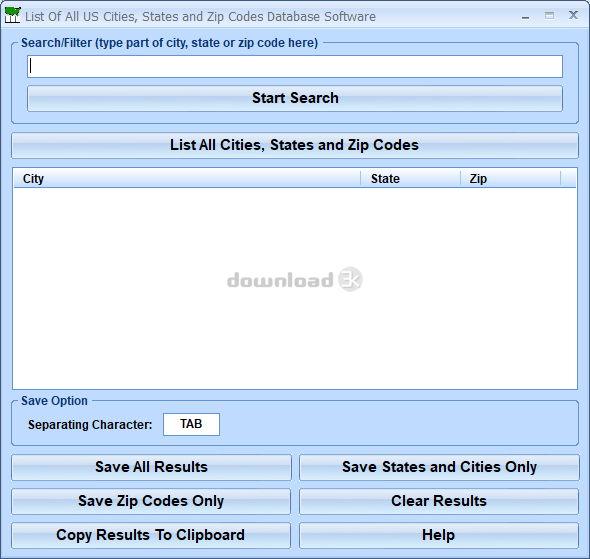Sort results by the State column header
Viewport: 590px width, 559px height.
(411, 178)
